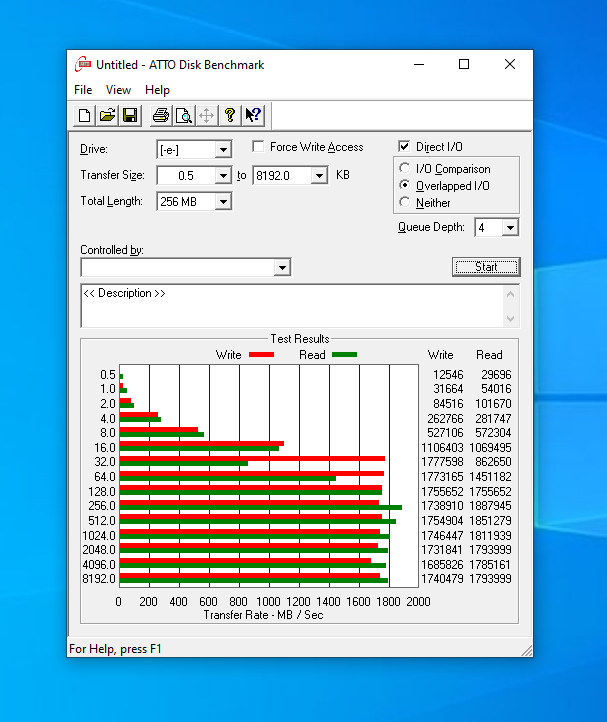Uncheck the Direct I/O checkbox
Screen dimensions: 607x722
pyautogui.click(x=405, y=147)
